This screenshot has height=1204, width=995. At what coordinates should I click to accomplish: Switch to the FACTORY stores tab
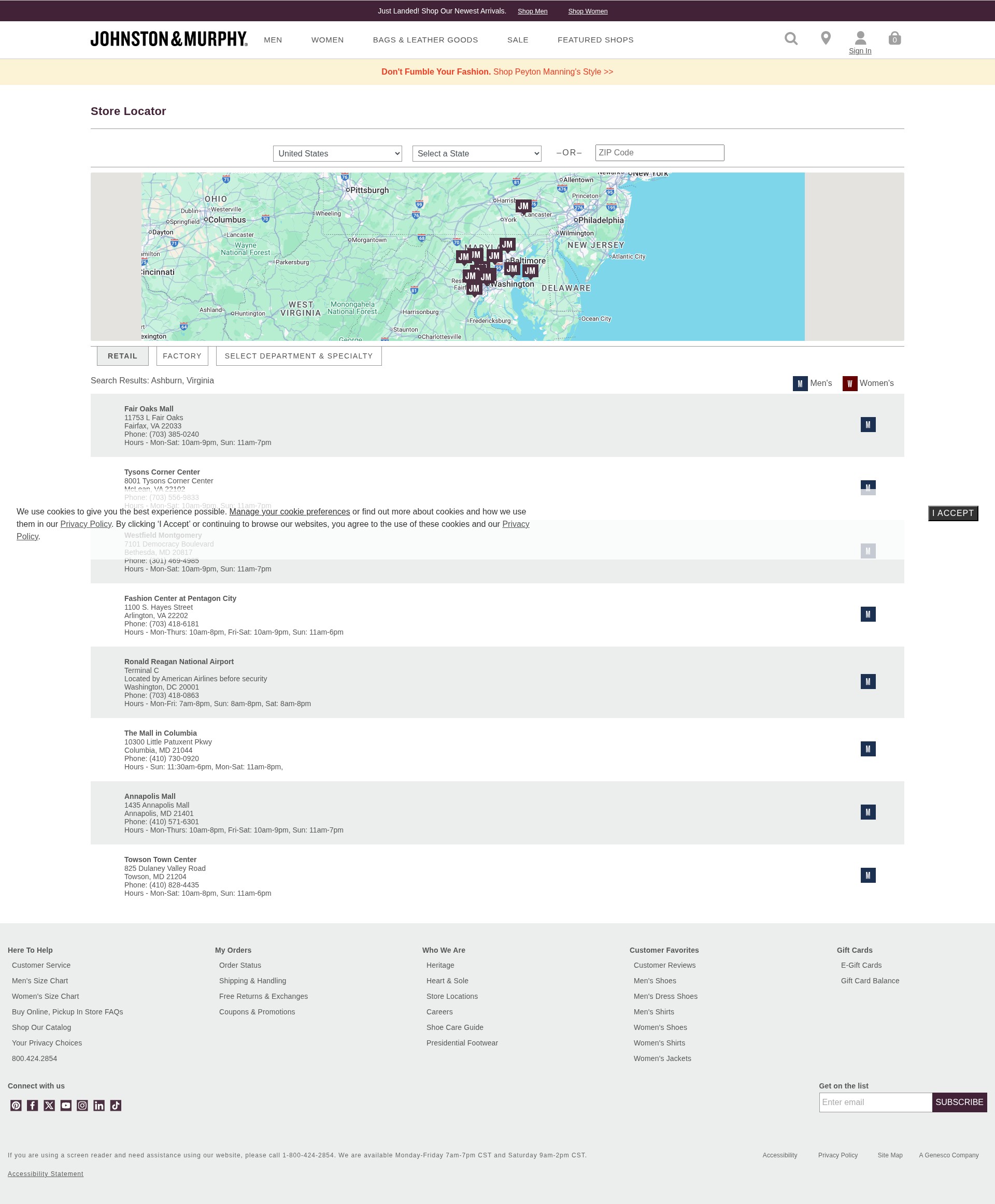tap(182, 356)
